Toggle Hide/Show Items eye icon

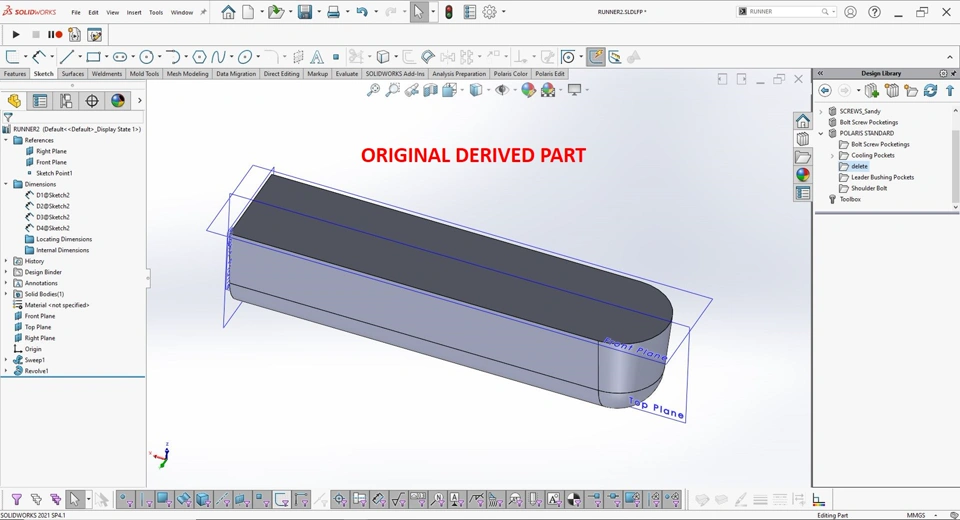(502, 90)
